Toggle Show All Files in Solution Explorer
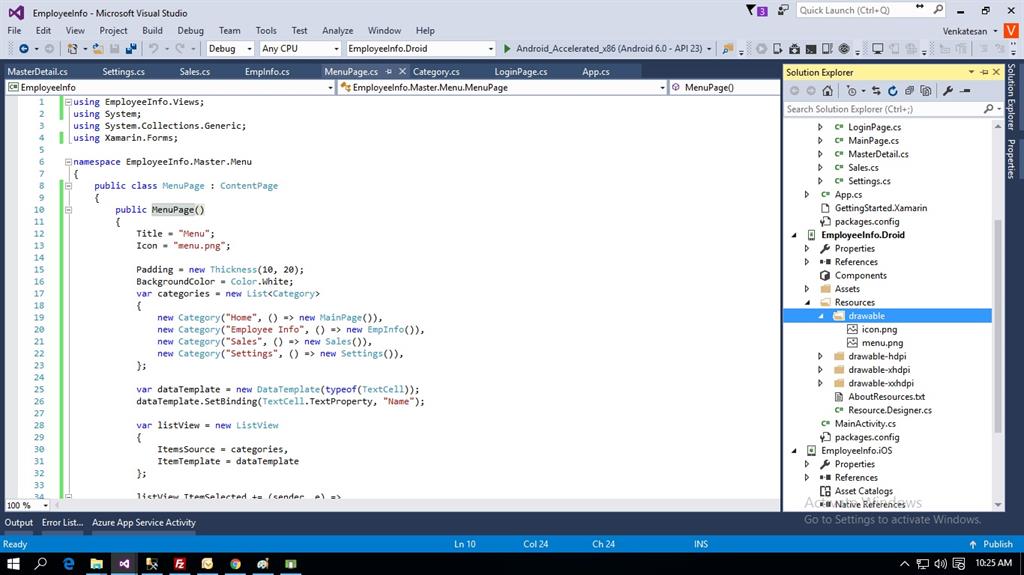Image resolution: width=1024 pixels, height=575 pixels. click(925, 91)
